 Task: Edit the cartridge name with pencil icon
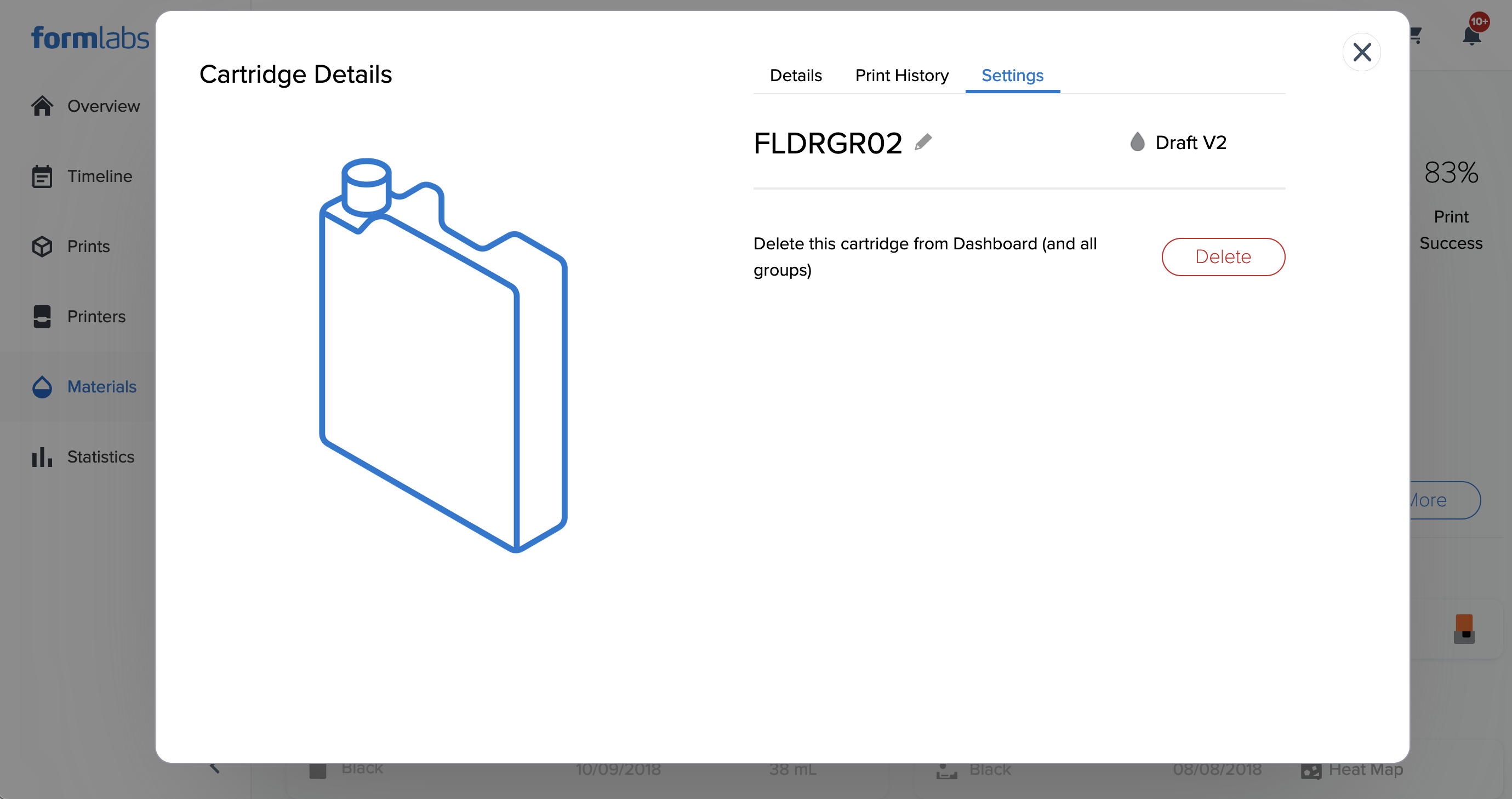pyautogui.click(x=923, y=141)
